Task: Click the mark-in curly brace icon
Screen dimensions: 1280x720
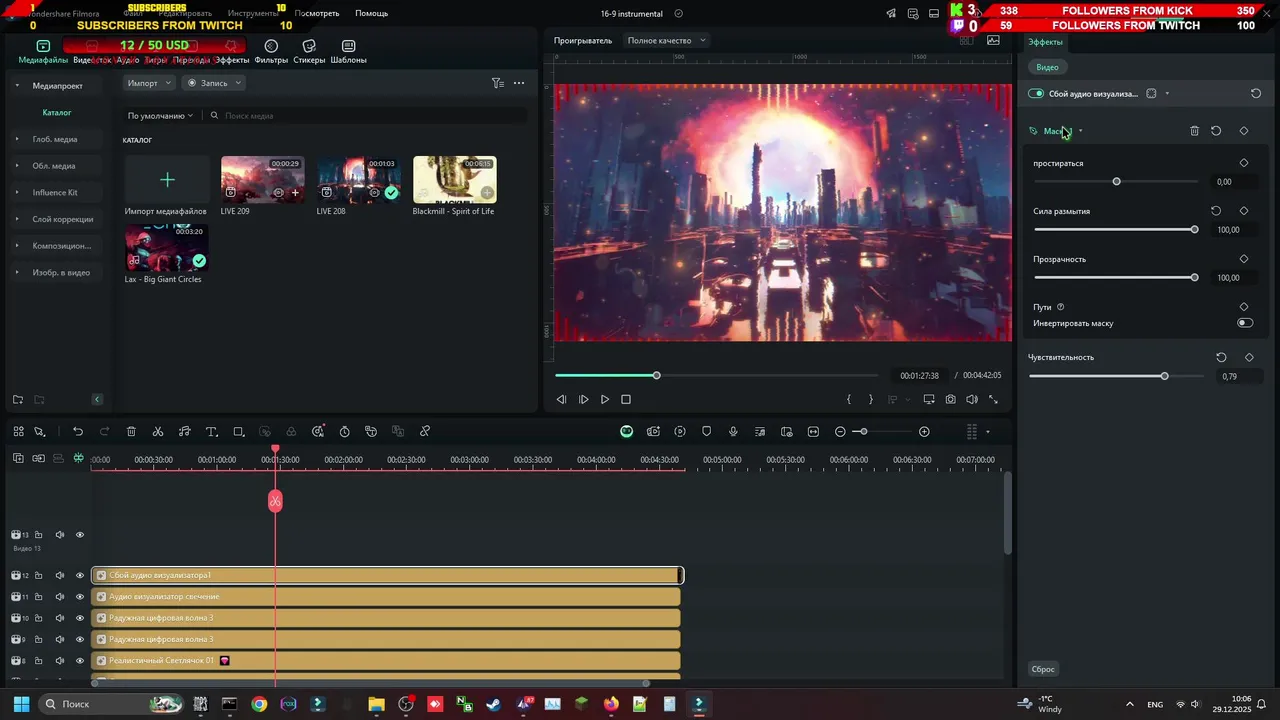Action: tap(849, 399)
